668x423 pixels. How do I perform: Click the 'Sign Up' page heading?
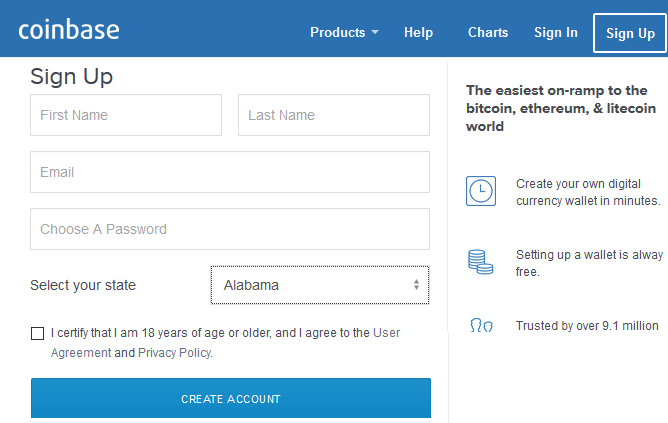click(x=72, y=77)
